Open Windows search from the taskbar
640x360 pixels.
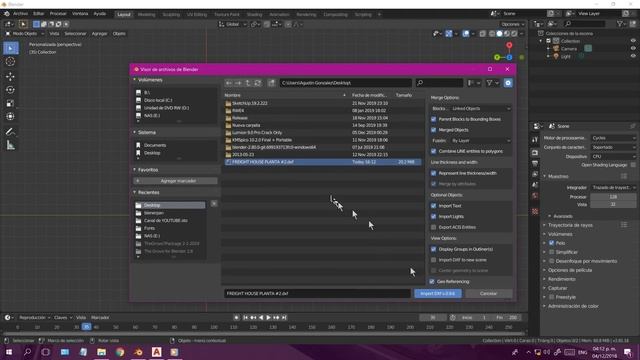pyautogui.click(x=27, y=352)
